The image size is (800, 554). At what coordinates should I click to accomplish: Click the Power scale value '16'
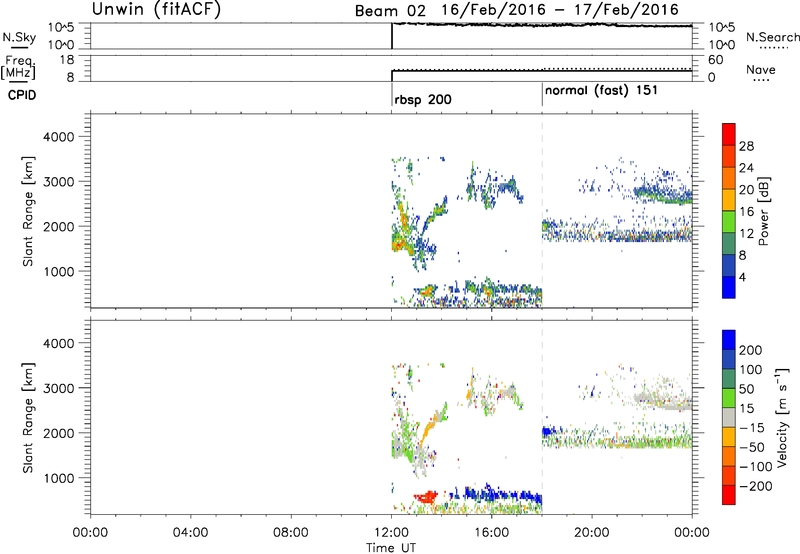pos(746,212)
